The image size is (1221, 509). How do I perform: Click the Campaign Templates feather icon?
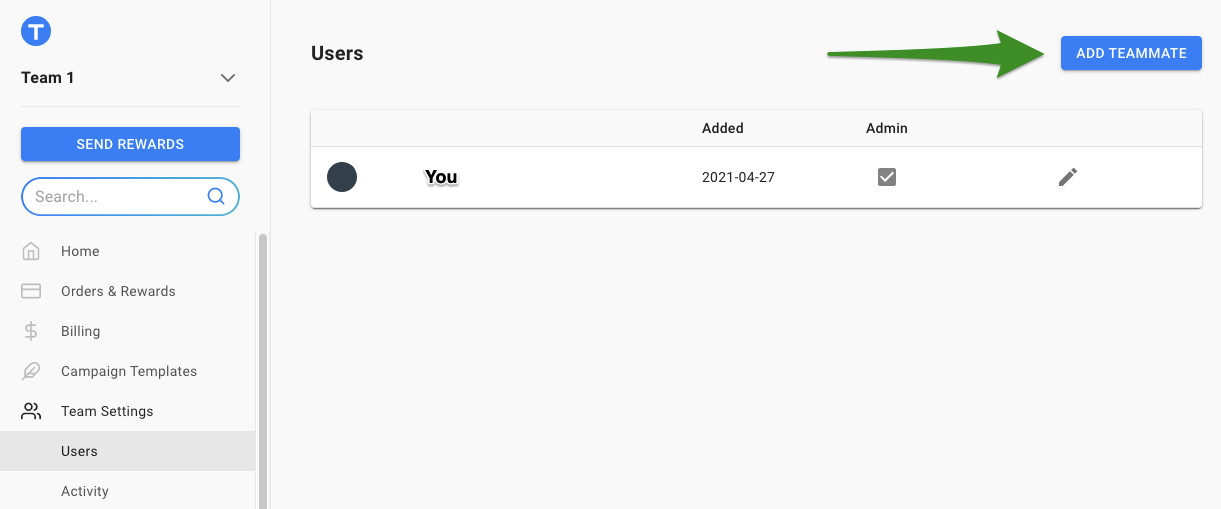click(x=31, y=371)
